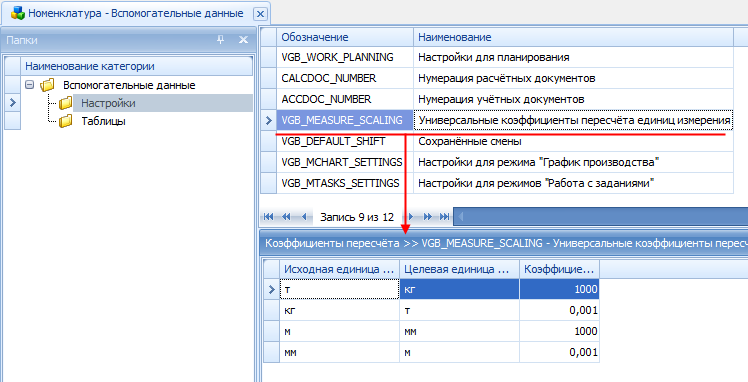Select source unit cell т in first row

(x=339, y=289)
